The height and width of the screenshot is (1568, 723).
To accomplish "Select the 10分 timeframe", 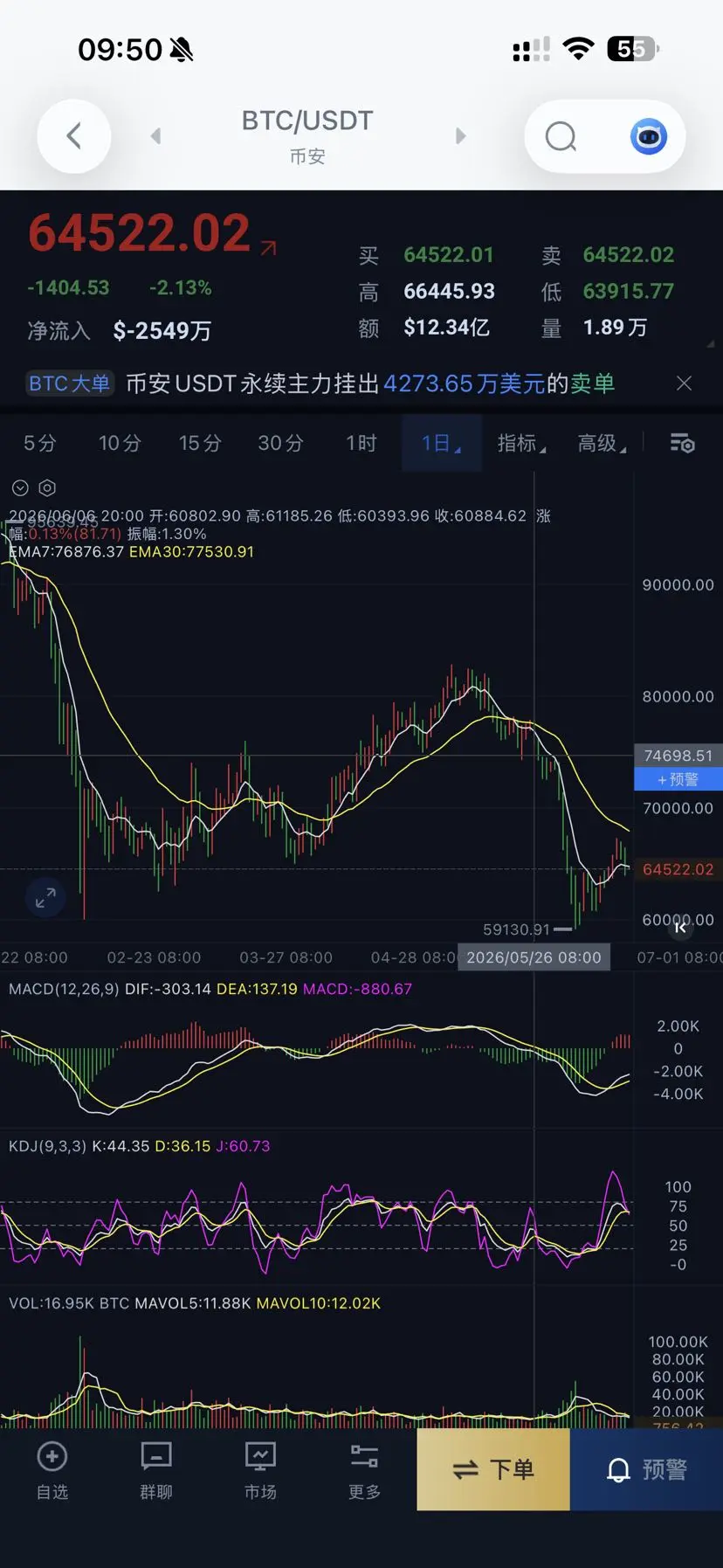I will pyautogui.click(x=120, y=443).
